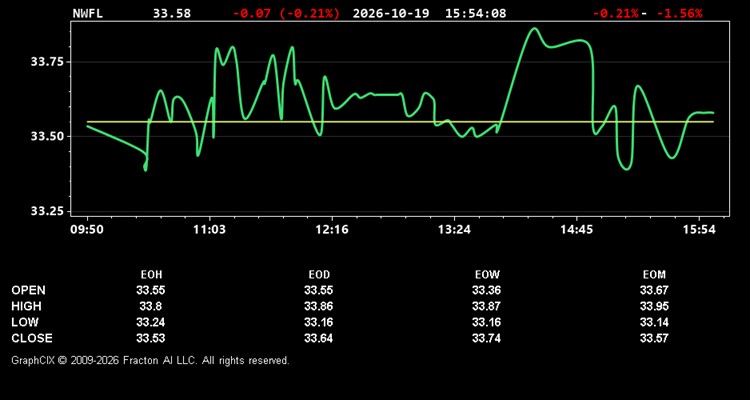Click the EOW column header
This screenshot has height=400, width=750.
point(487,275)
